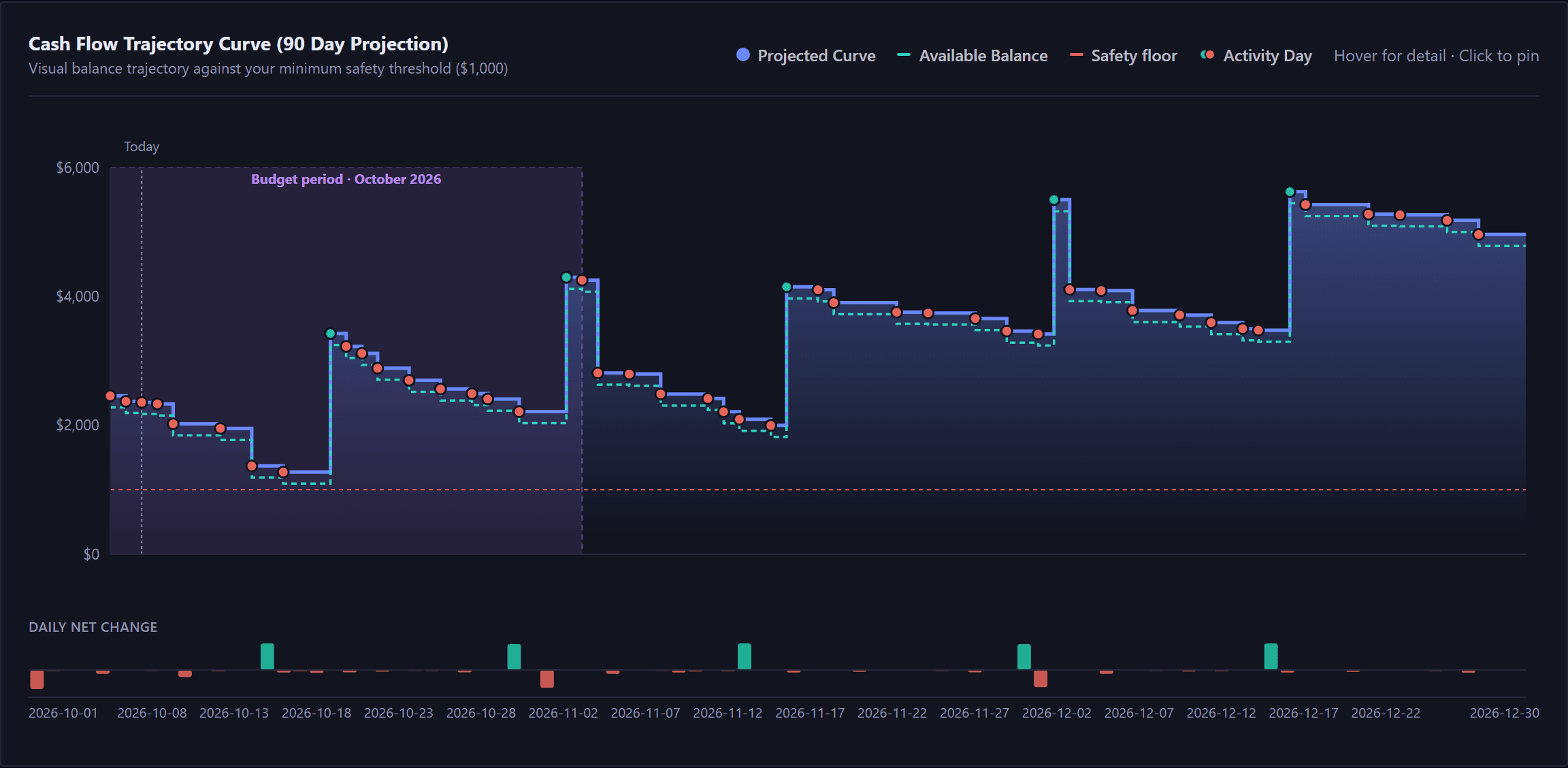Toggle the Available Balance legend item

tap(973, 56)
